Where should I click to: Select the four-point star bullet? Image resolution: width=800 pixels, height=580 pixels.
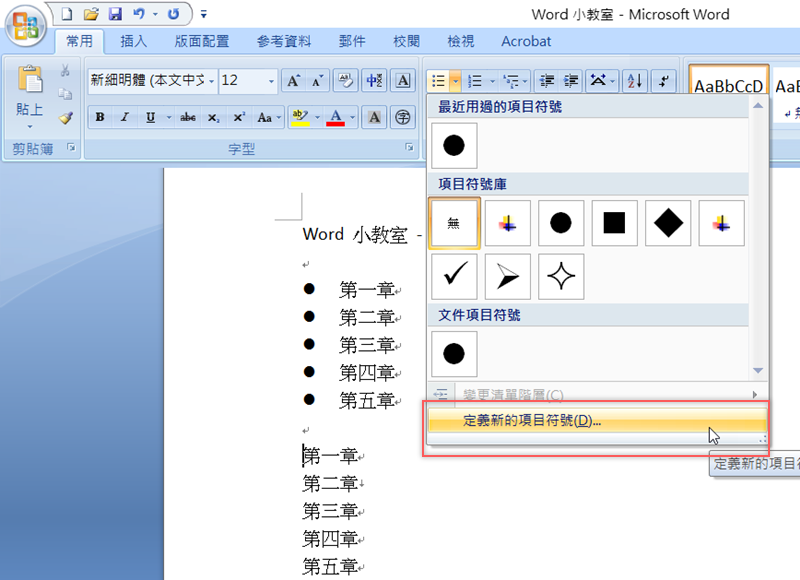point(561,276)
